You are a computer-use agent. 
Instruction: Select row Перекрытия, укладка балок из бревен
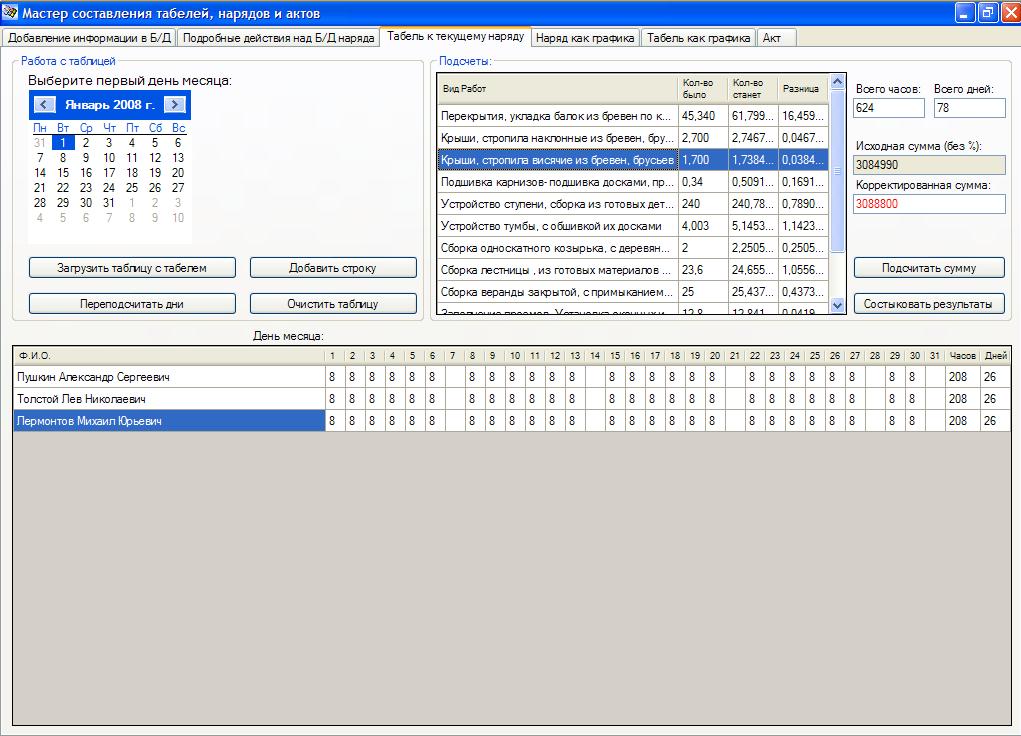tap(633, 116)
